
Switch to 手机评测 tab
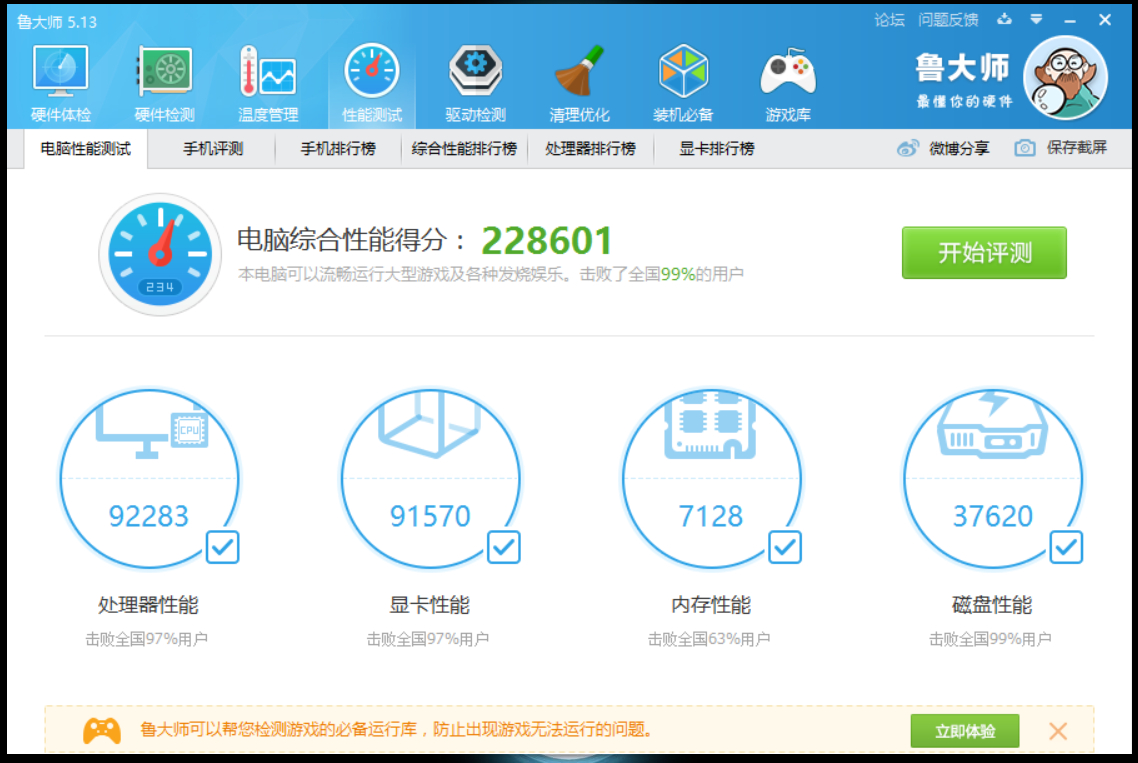coord(213,149)
